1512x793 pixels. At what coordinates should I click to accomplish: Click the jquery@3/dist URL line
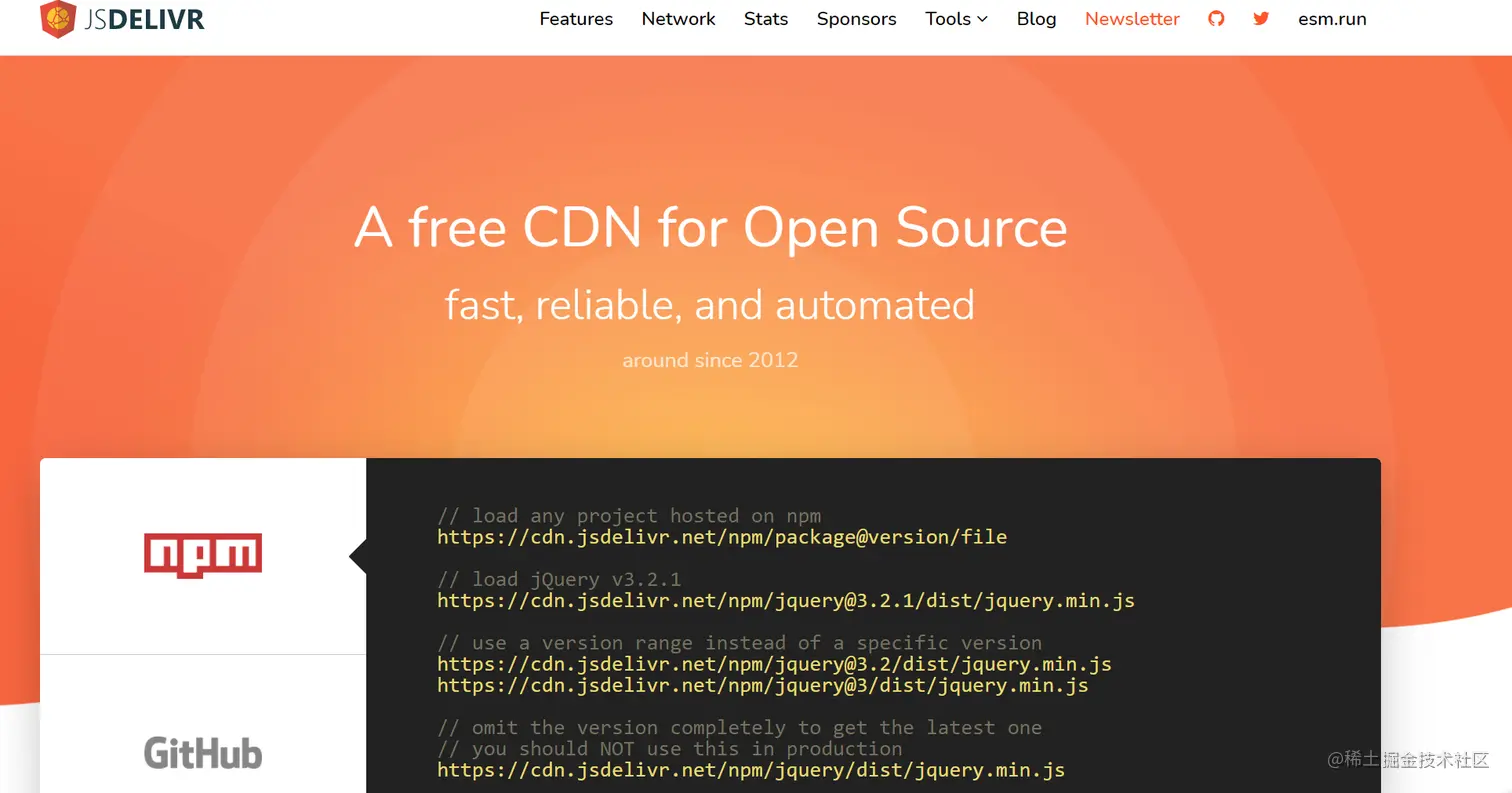[x=763, y=686]
